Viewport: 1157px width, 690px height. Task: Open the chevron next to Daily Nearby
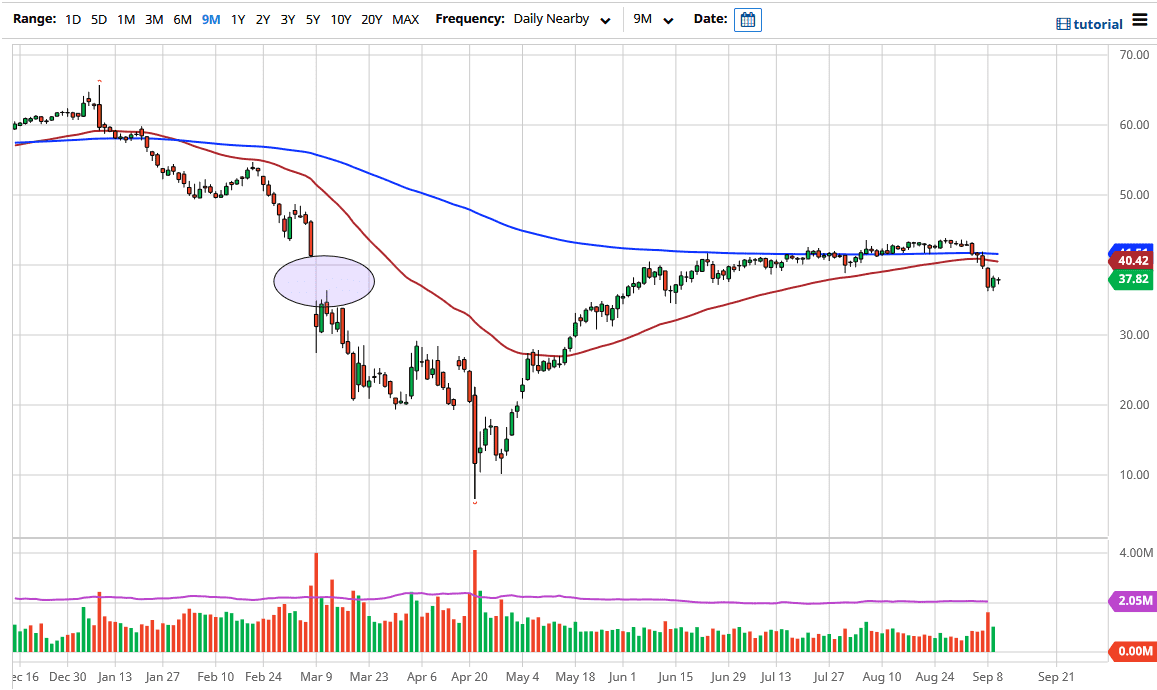click(x=604, y=20)
